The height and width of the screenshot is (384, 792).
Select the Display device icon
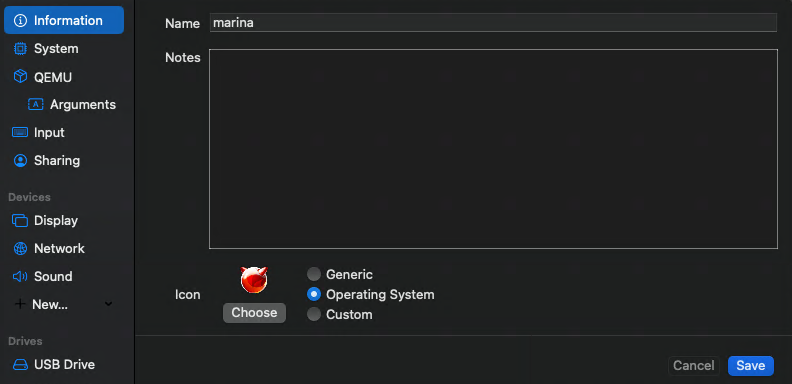pyautogui.click(x=20, y=221)
